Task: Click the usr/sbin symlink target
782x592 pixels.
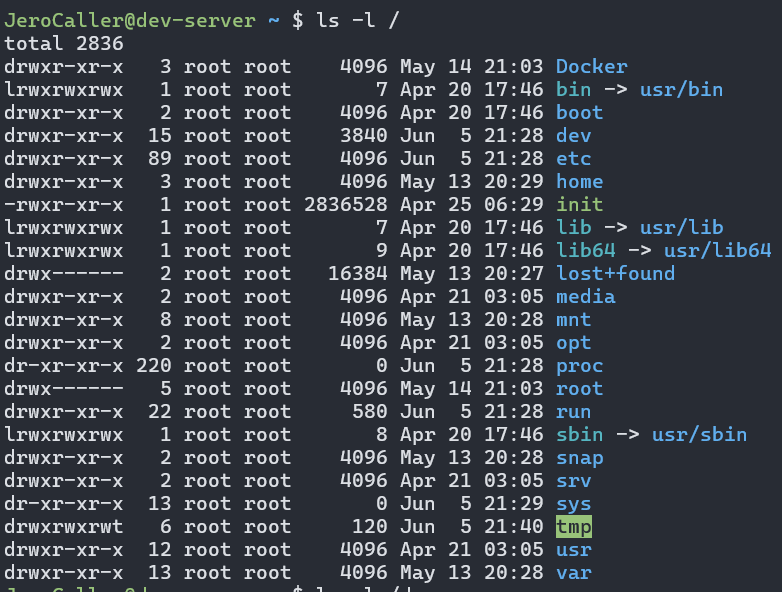Action: click(700, 434)
